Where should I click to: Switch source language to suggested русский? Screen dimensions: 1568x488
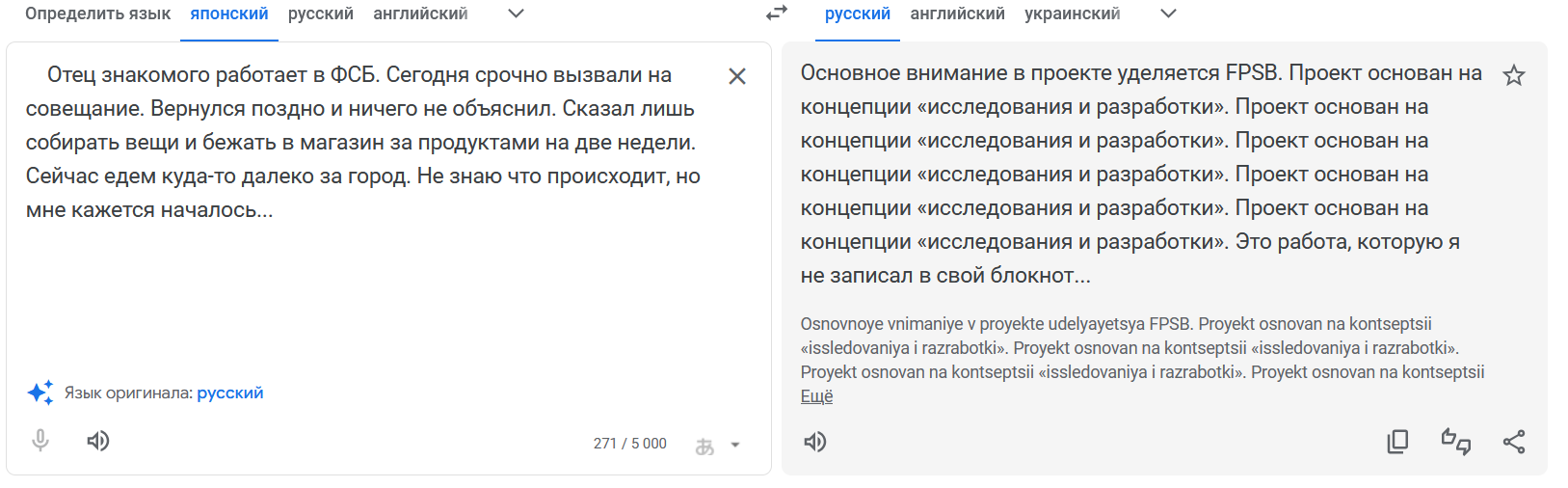(x=230, y=393)
